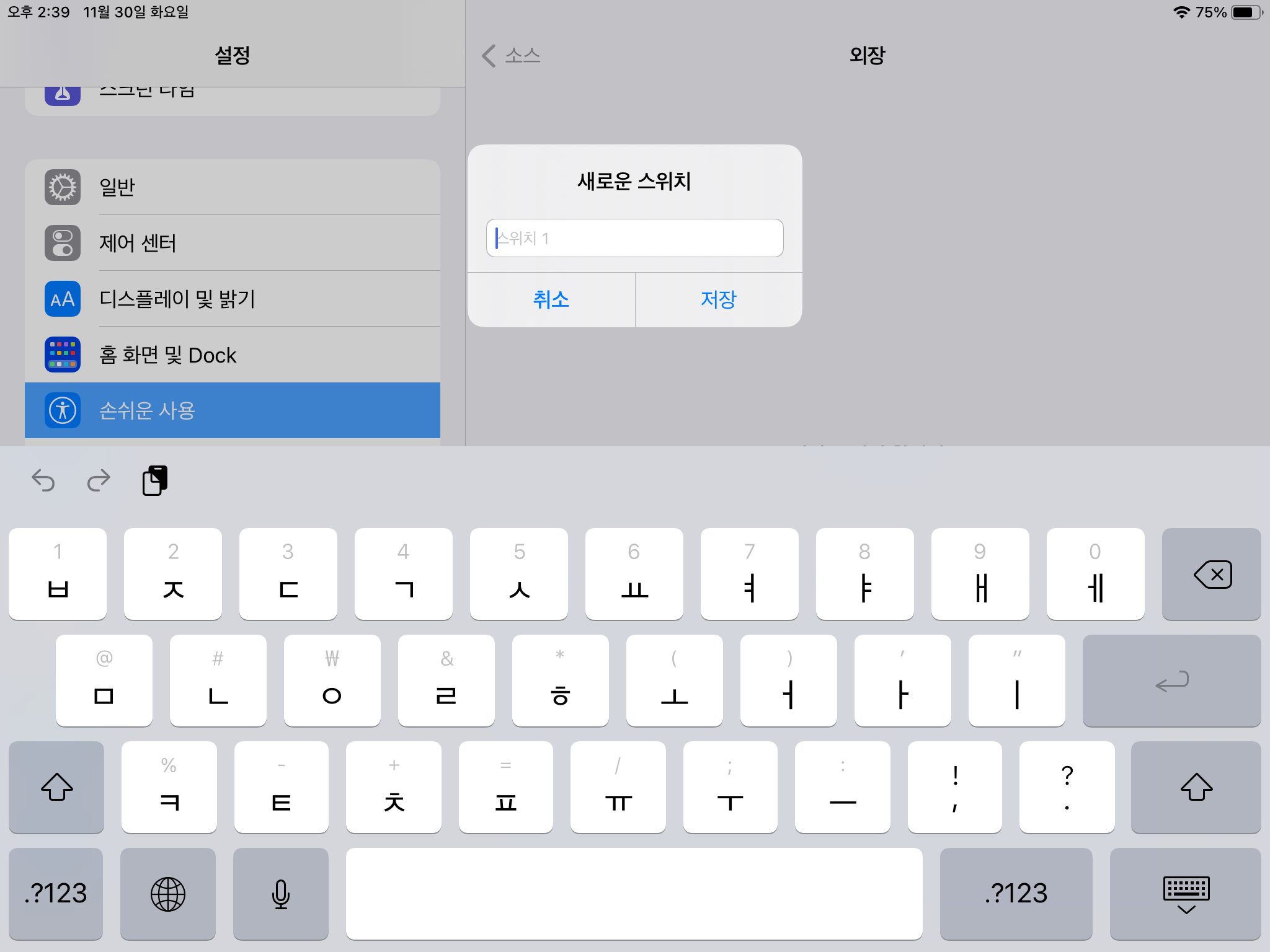Tap 취소 to cancel the dialog
Image resolution: width=1270 pixels, height=952 pixels.
pyautogui.click(x=551, y=300)
